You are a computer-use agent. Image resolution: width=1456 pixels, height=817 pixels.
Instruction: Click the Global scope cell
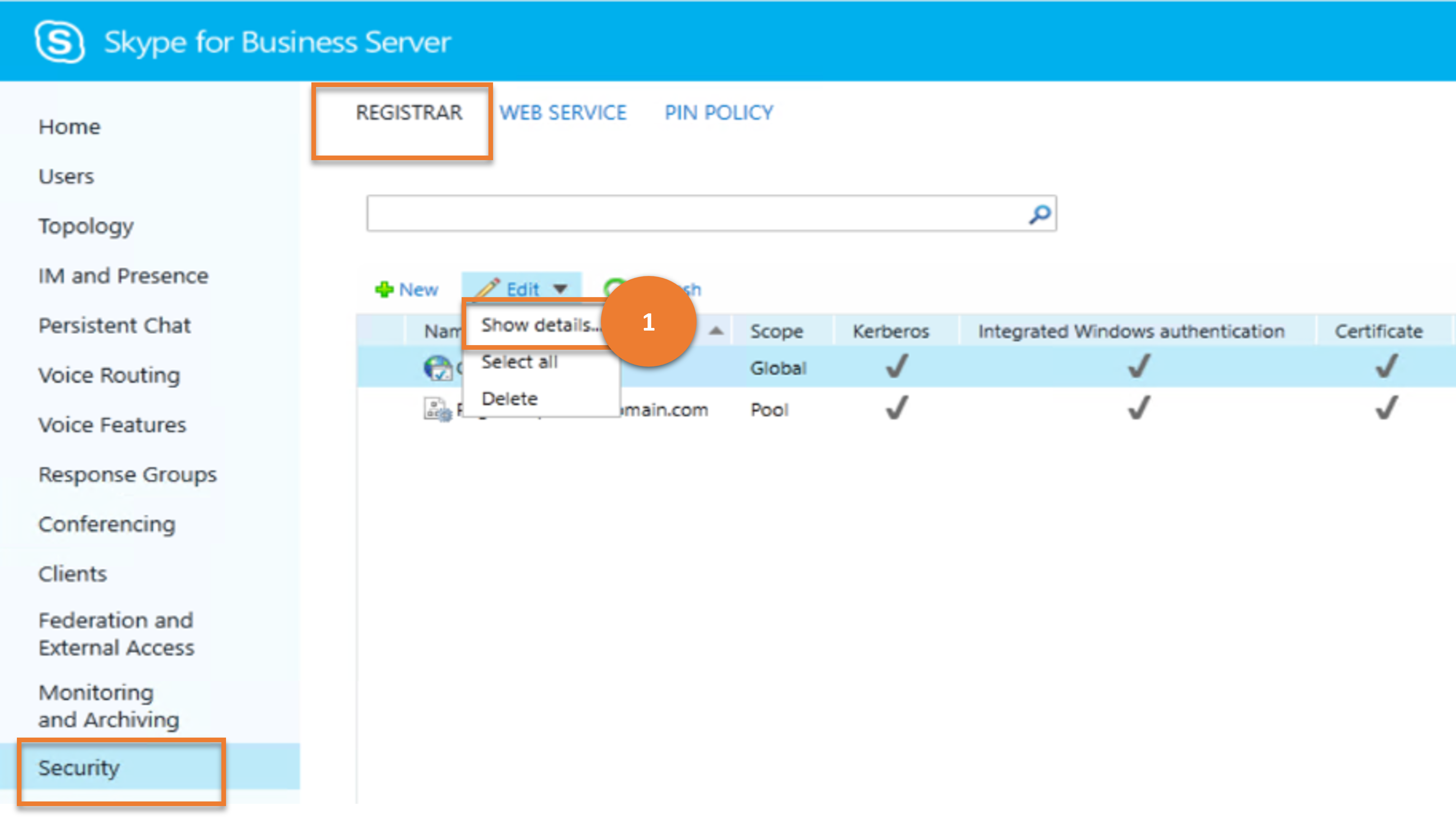coord(778,368)
